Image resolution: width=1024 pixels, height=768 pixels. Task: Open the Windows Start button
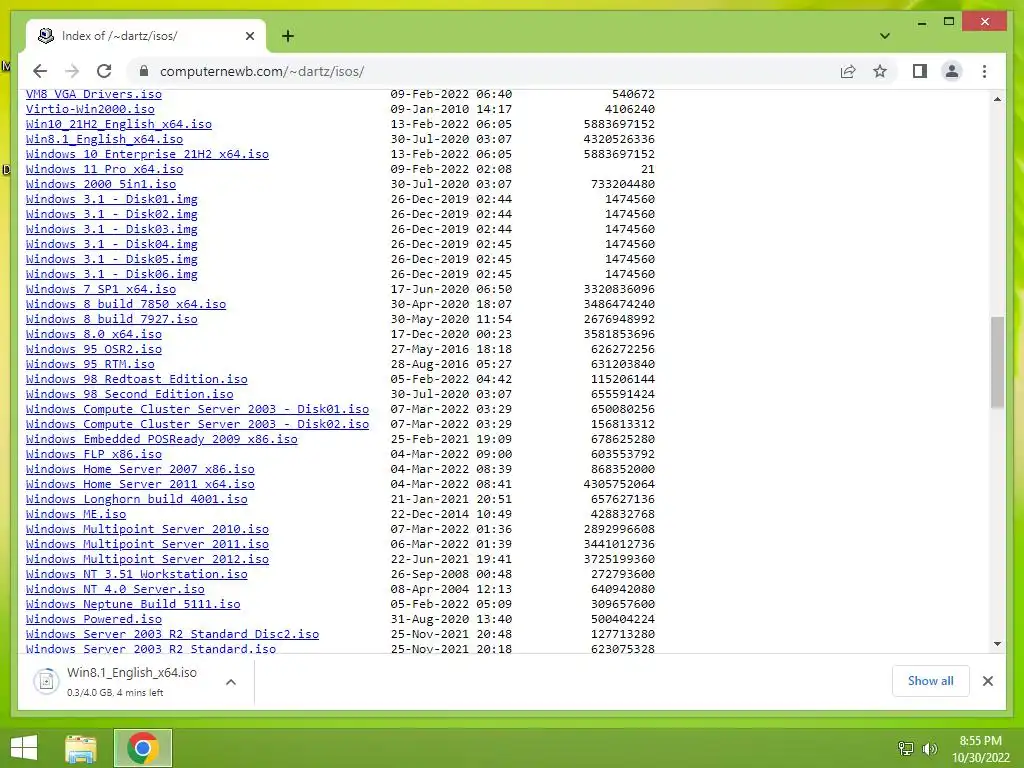click(24, 748)
